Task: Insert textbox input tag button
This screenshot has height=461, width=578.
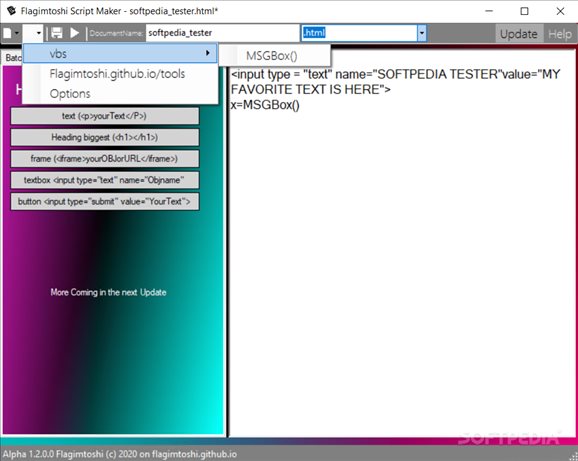Action: (x=105, y=180)
